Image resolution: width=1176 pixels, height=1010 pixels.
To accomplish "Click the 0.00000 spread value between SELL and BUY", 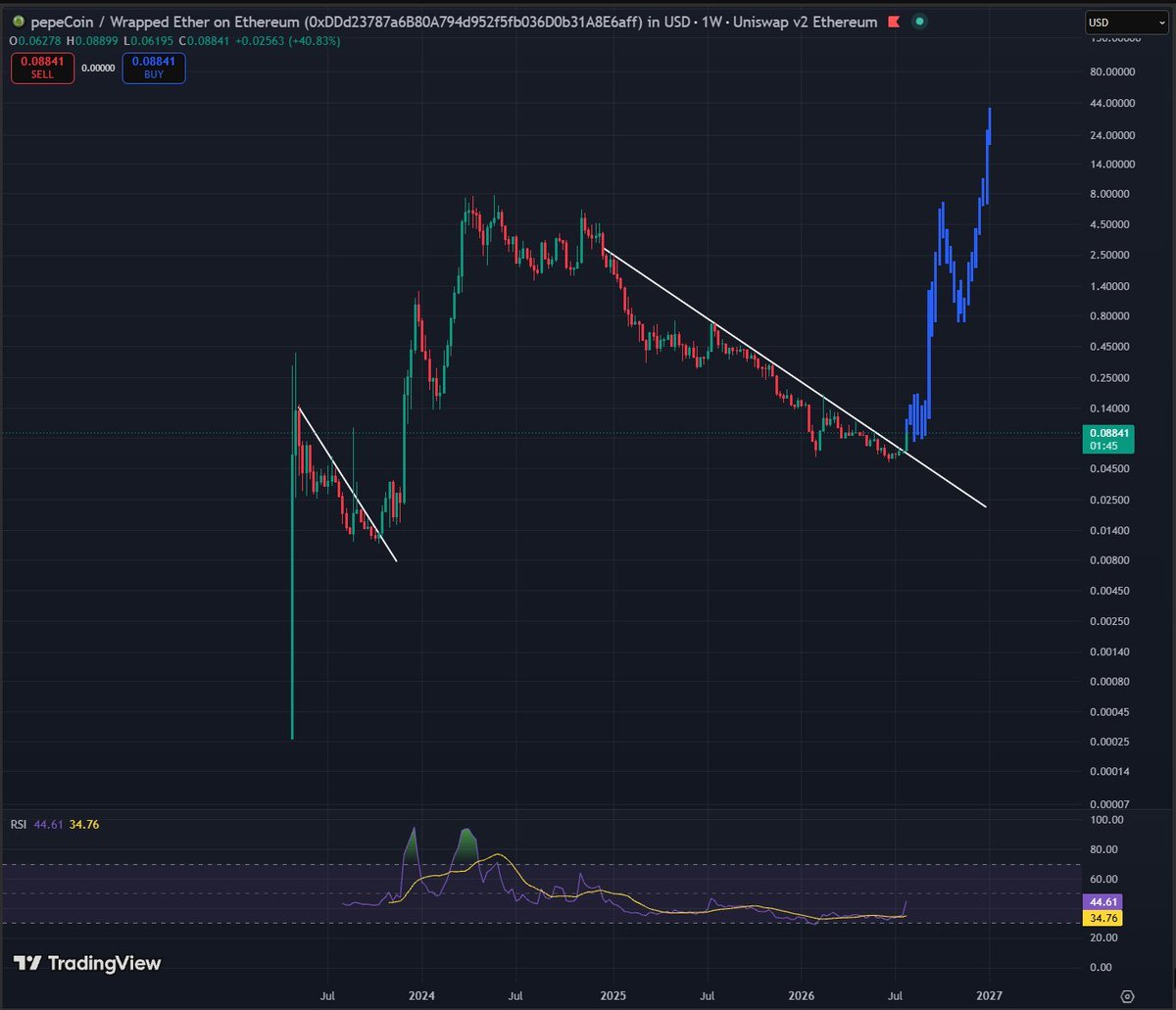I will (98, 69).
